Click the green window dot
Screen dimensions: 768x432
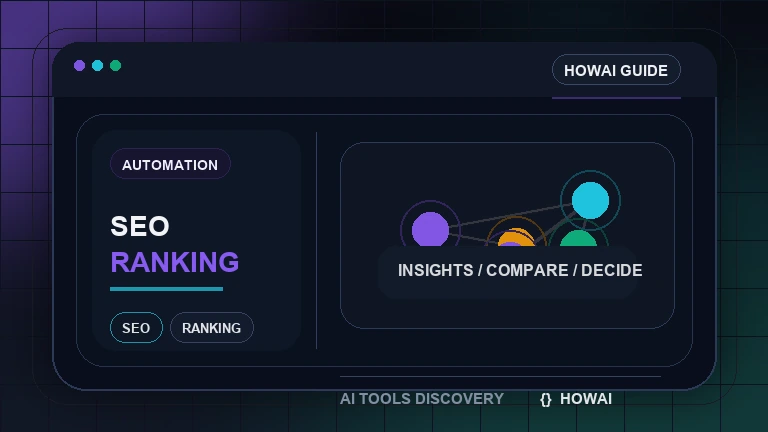coord(116,66)
